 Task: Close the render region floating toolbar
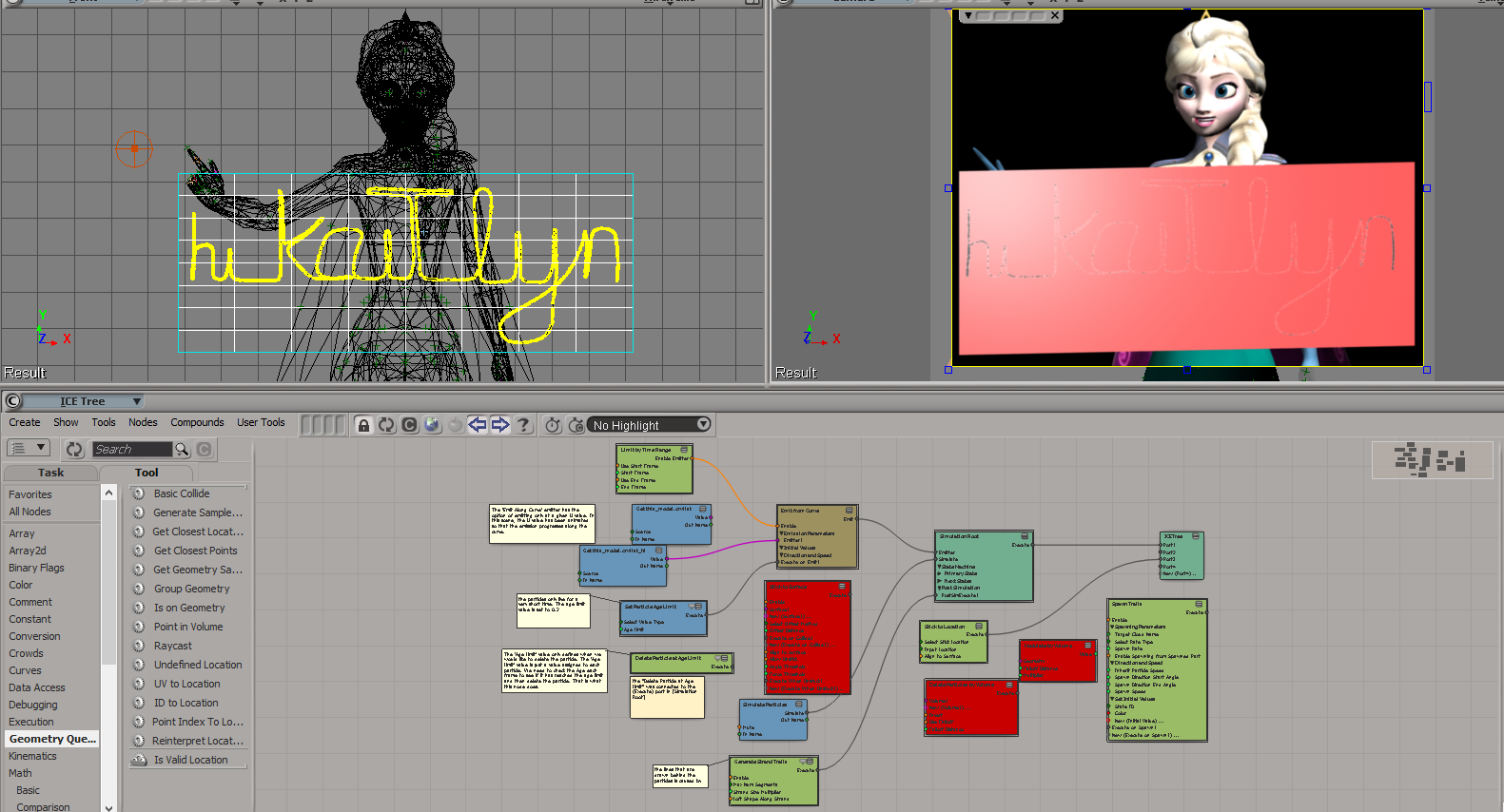(x=1055, y=16)
